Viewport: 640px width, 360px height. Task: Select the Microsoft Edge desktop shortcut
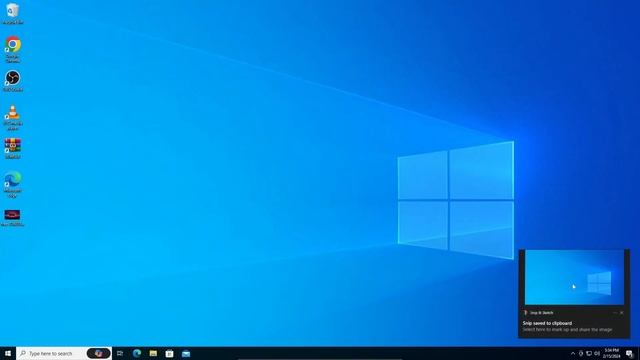13,185
